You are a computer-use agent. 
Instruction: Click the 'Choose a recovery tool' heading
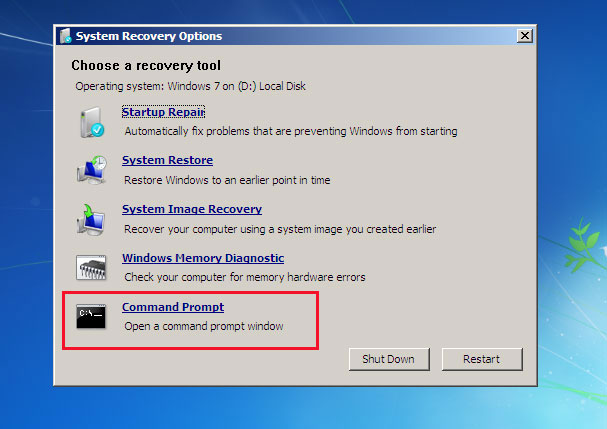[x=146, y=65]
